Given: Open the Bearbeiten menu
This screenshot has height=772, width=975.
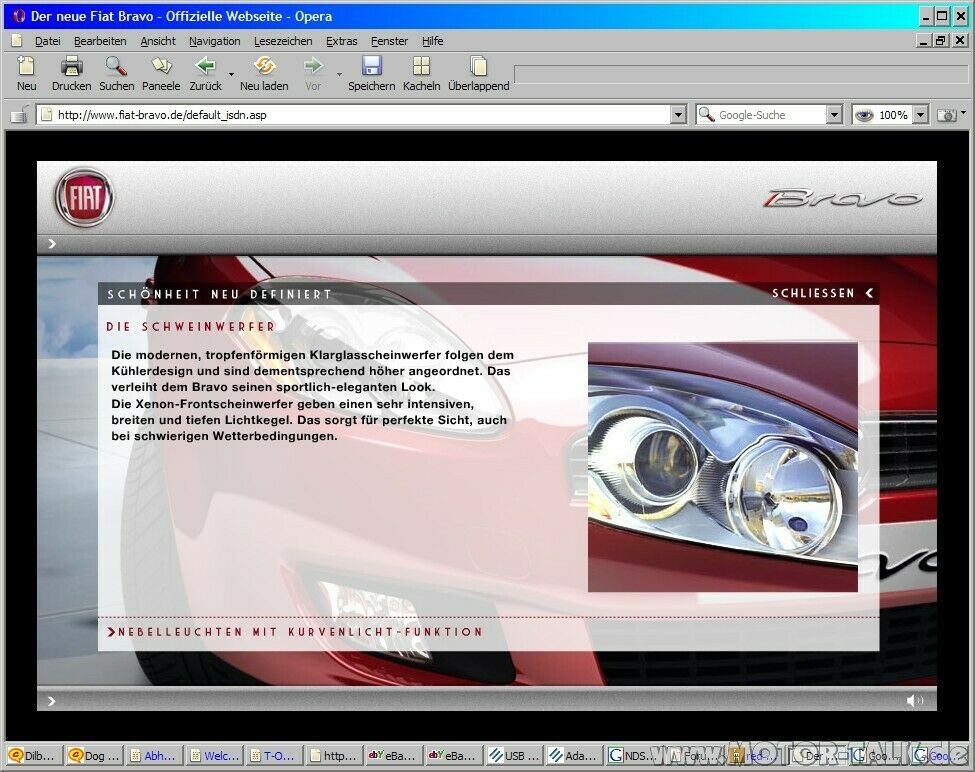Looking at the screenshot, I should pos(100,41).
